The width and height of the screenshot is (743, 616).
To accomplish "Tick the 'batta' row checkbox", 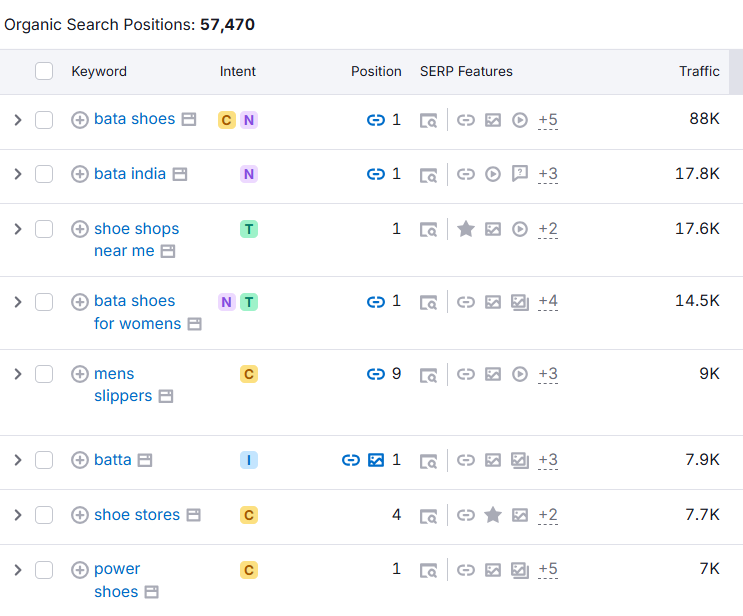I will 44,460.
